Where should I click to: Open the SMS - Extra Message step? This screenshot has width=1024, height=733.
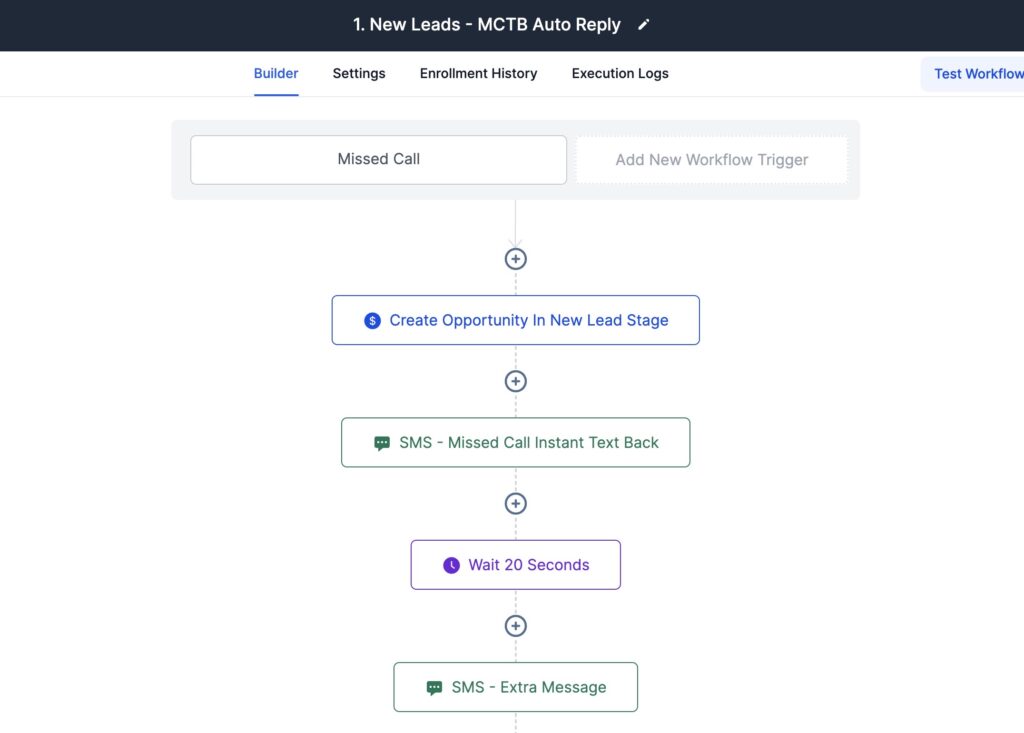click(528, 688)
